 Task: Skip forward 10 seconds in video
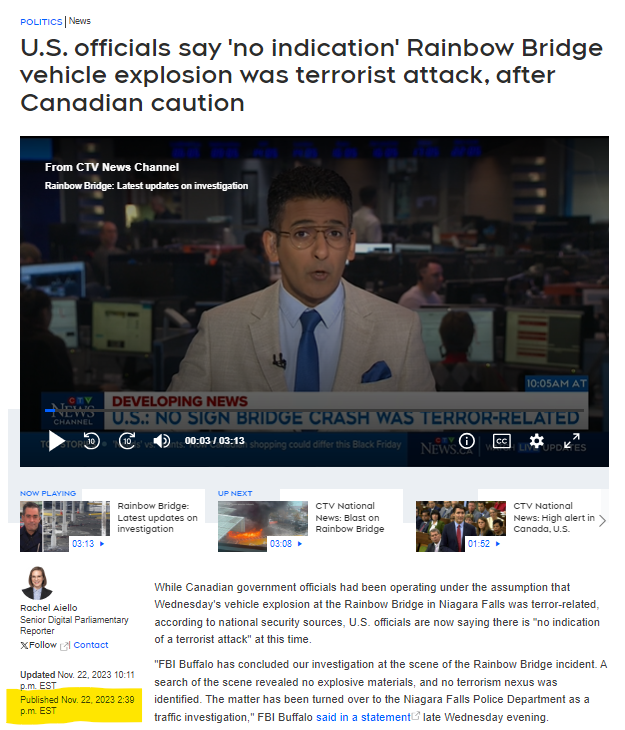(127, 440)
